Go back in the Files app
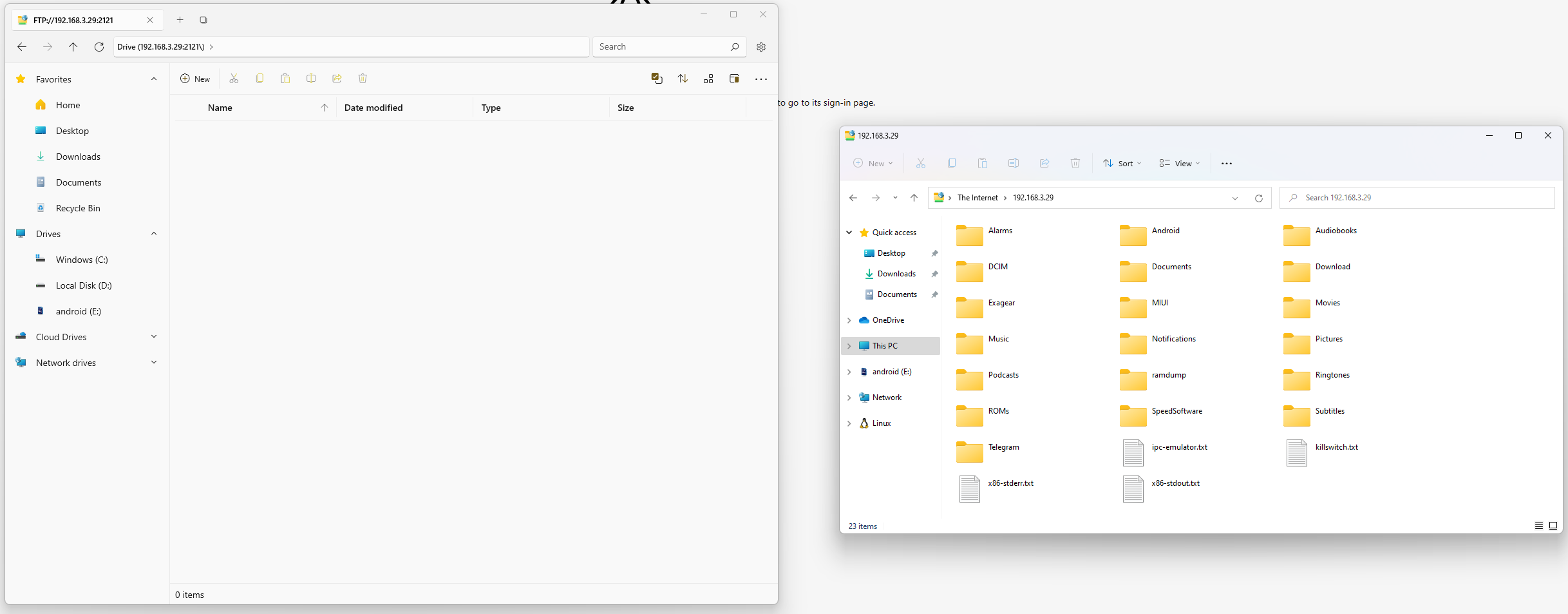This screenshot has height=614, width=1568. pos(22,47)
